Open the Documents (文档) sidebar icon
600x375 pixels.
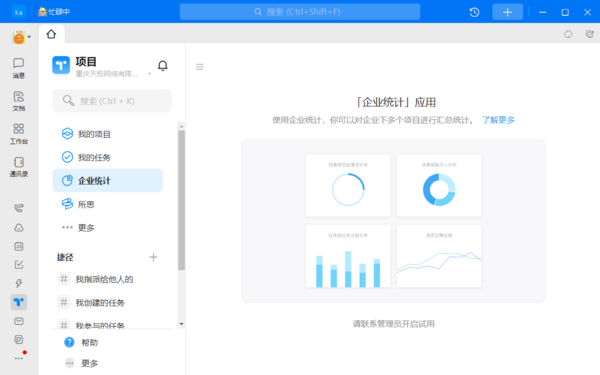[18, 101]
